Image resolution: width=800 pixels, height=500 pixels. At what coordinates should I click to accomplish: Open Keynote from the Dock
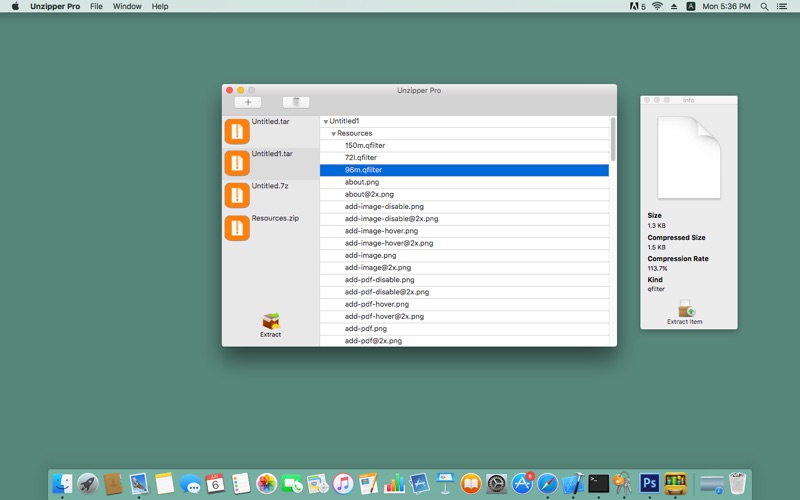[x=445, y=483]
